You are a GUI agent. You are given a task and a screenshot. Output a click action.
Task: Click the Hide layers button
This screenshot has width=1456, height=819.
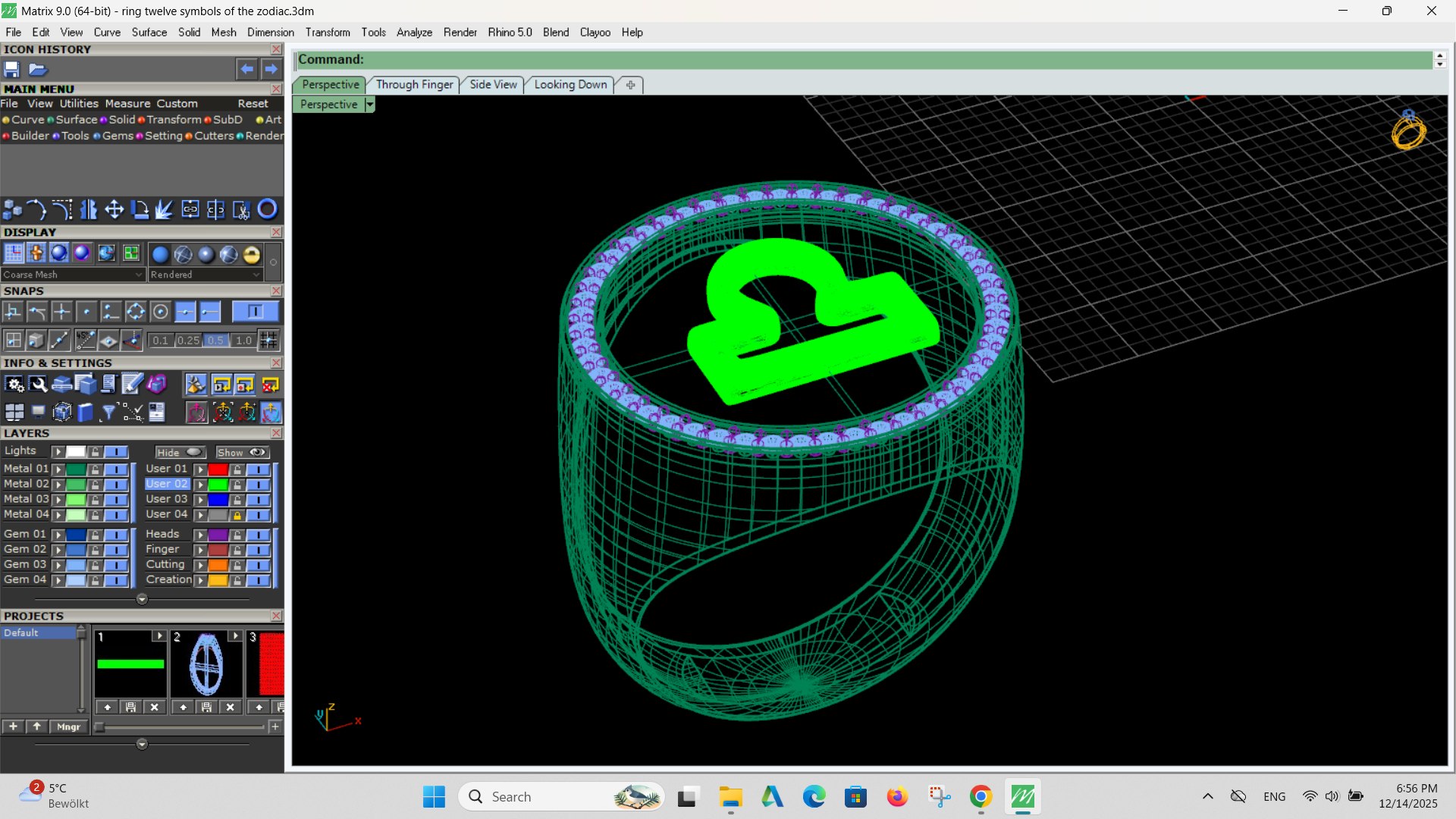click(180, 453)
